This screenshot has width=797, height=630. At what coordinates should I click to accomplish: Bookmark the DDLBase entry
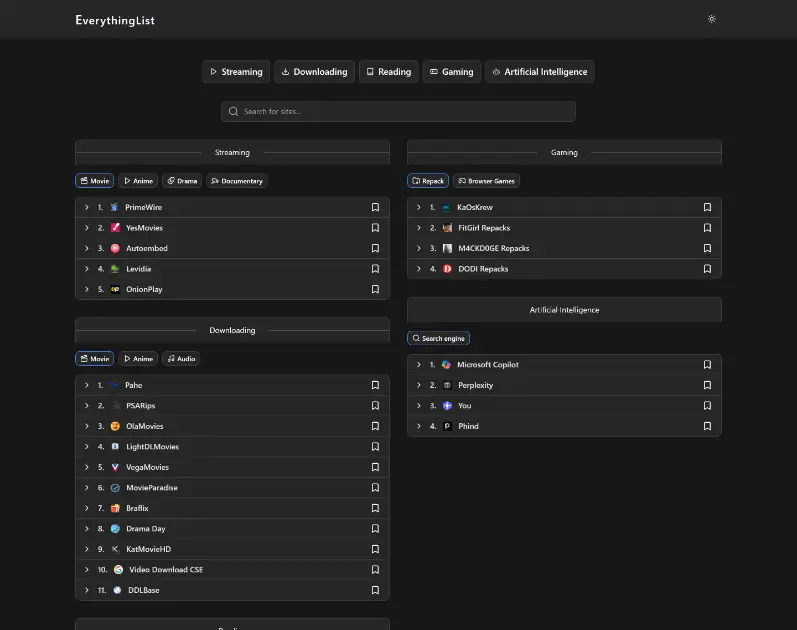click(375, 590)
